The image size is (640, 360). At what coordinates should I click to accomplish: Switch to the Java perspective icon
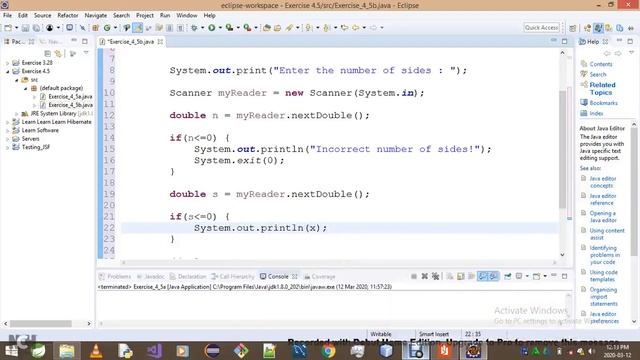[598, 28]
